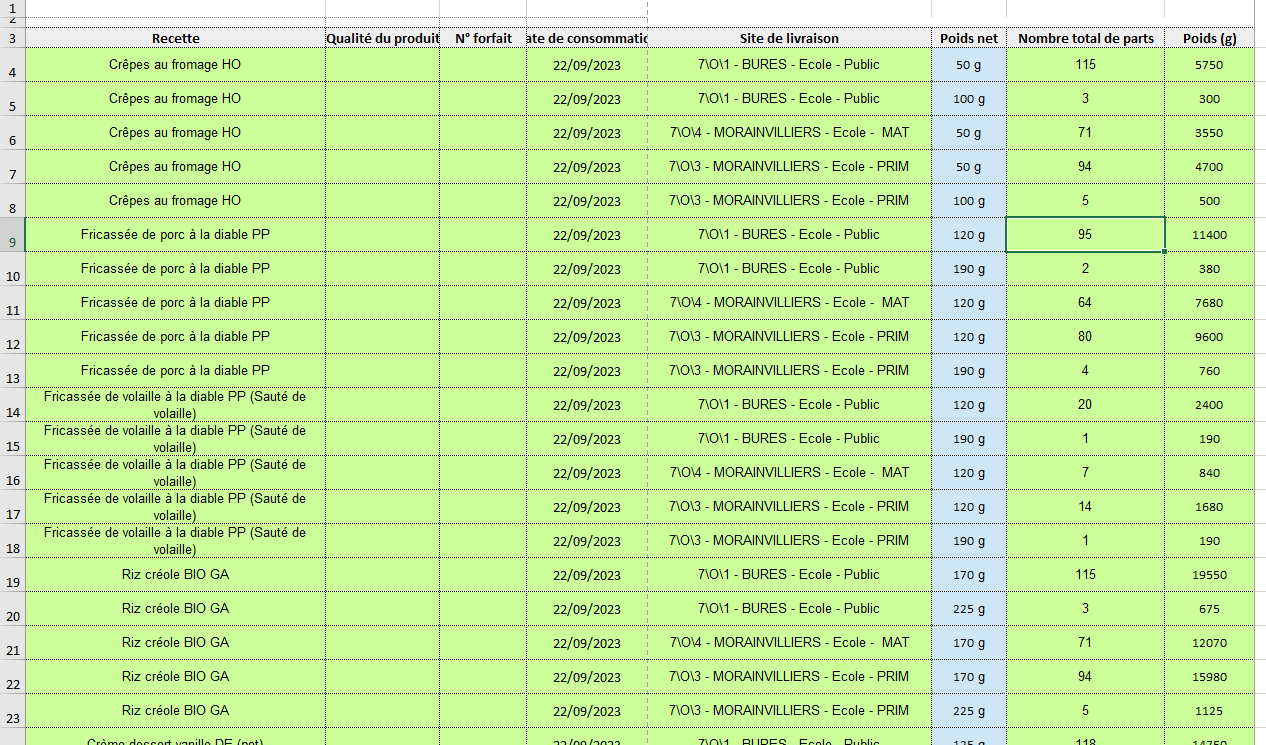The image size is (1266, 745).
Task: Select Riz créole BIO GA cell in row 19
Action: tap(175, 575)
